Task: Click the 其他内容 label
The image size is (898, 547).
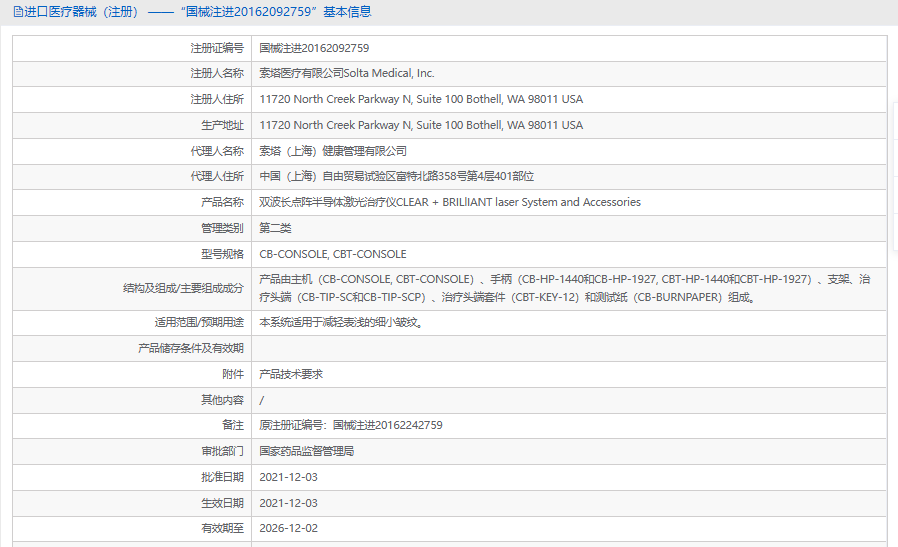Action: (222, 400)
